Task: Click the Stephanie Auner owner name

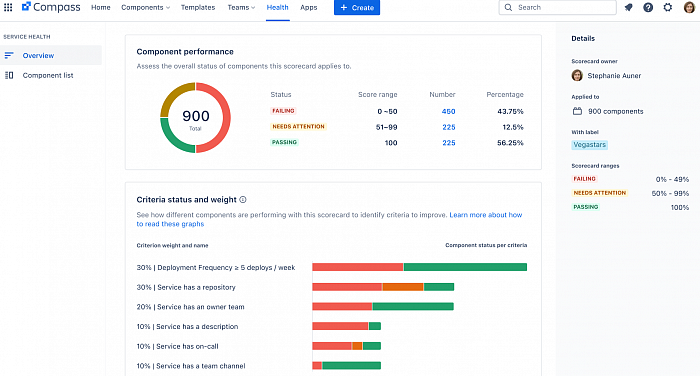Action: (614, 76)
